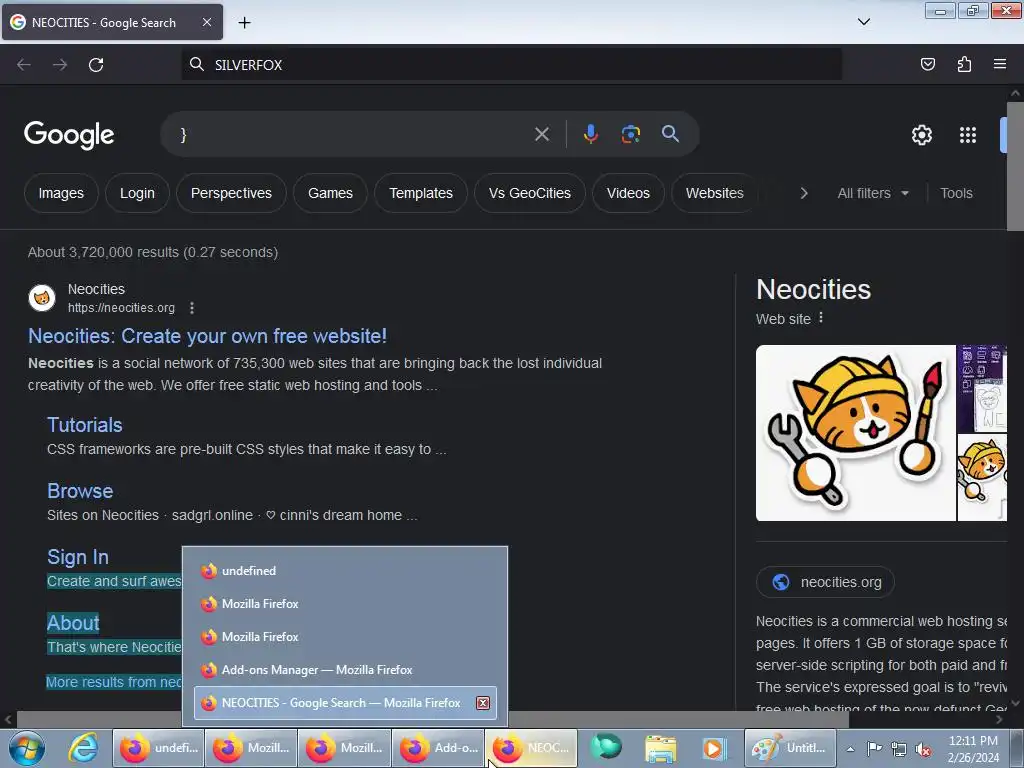The width and height of the screenshot is (1024, 768).
Task: Reload the page with the refresh icon
Action: pos(96,65)
